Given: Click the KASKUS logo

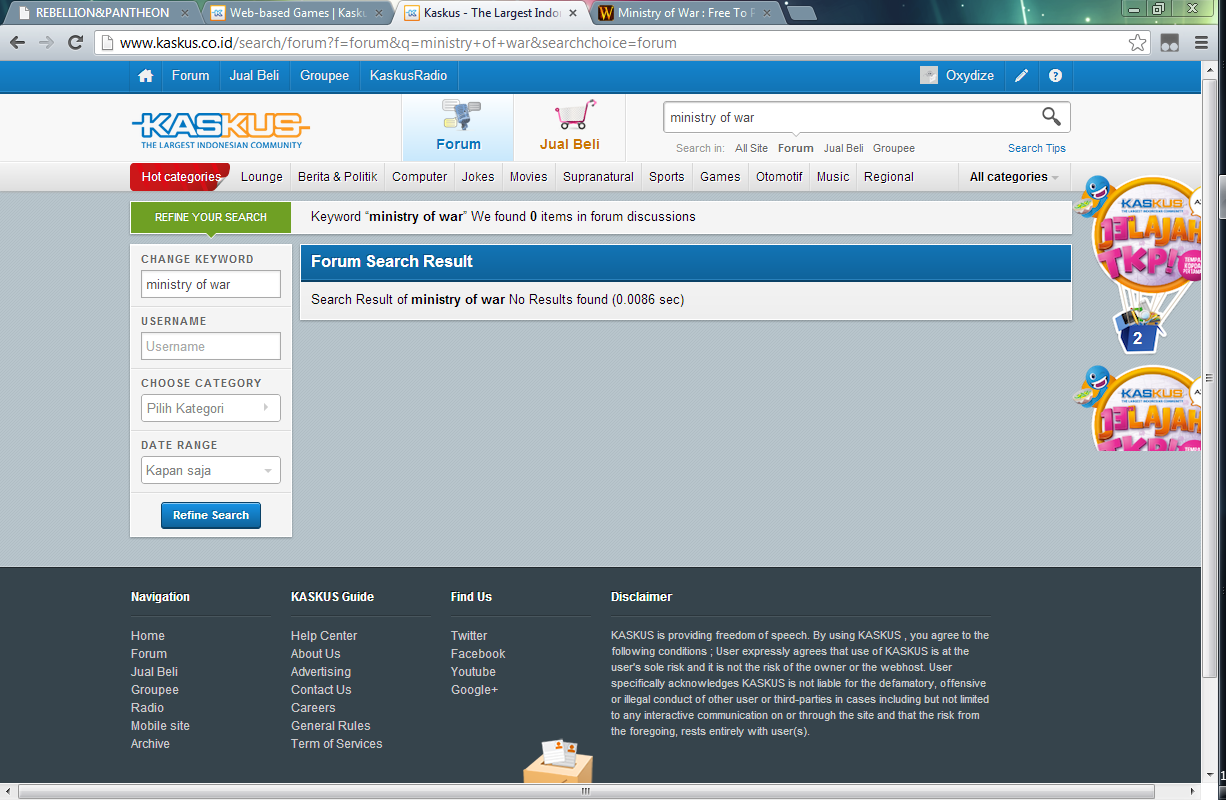Looking at the screenshot, I should coord(220,130).
